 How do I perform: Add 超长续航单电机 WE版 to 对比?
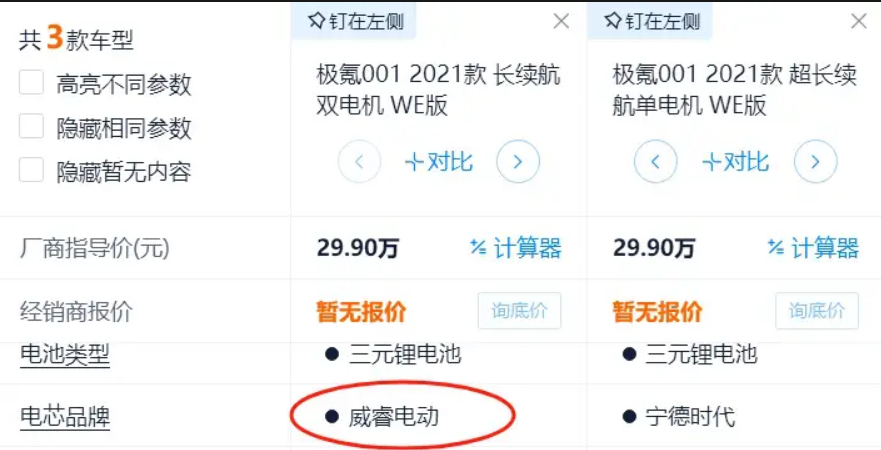[735, 162]
